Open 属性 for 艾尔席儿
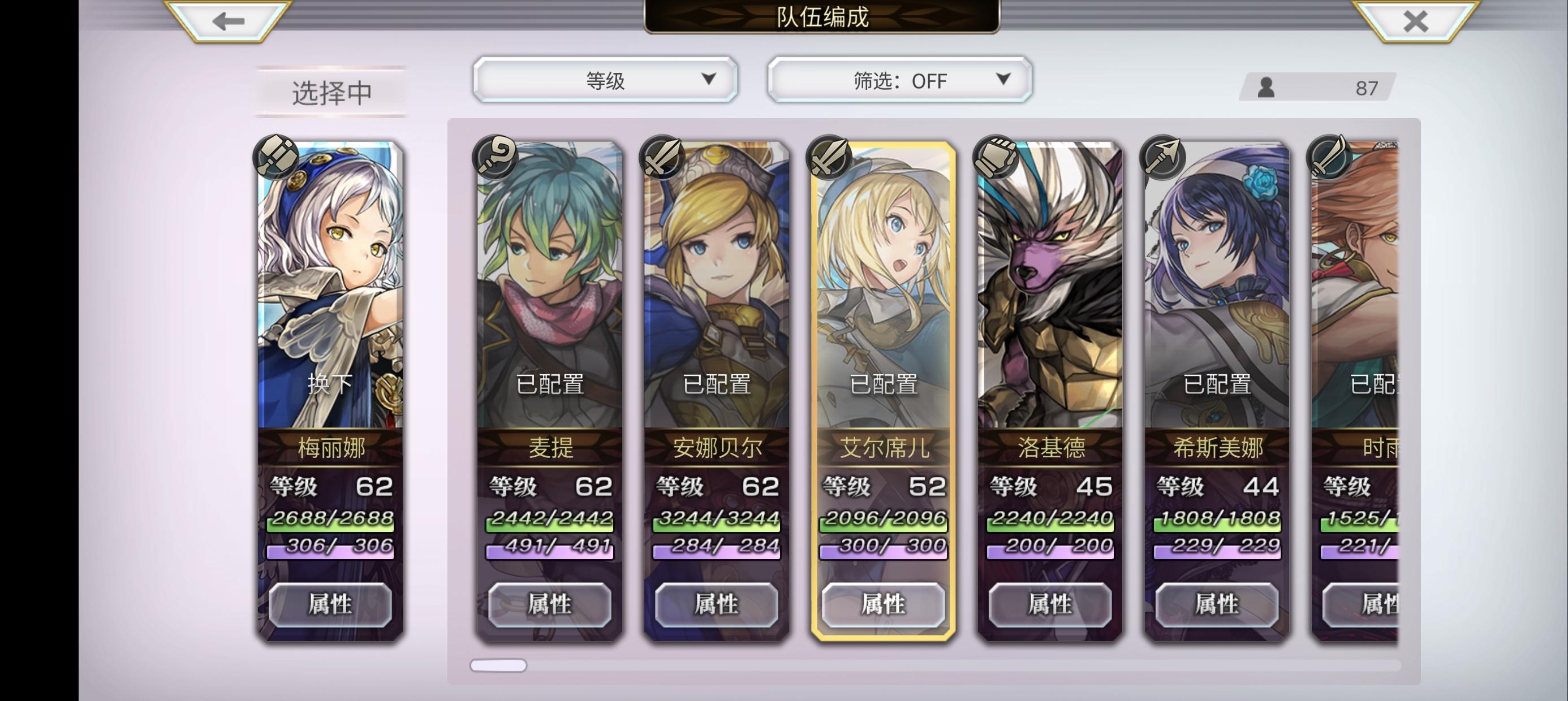The height and width of the screenshot is (701, 1568). (883, 604)
